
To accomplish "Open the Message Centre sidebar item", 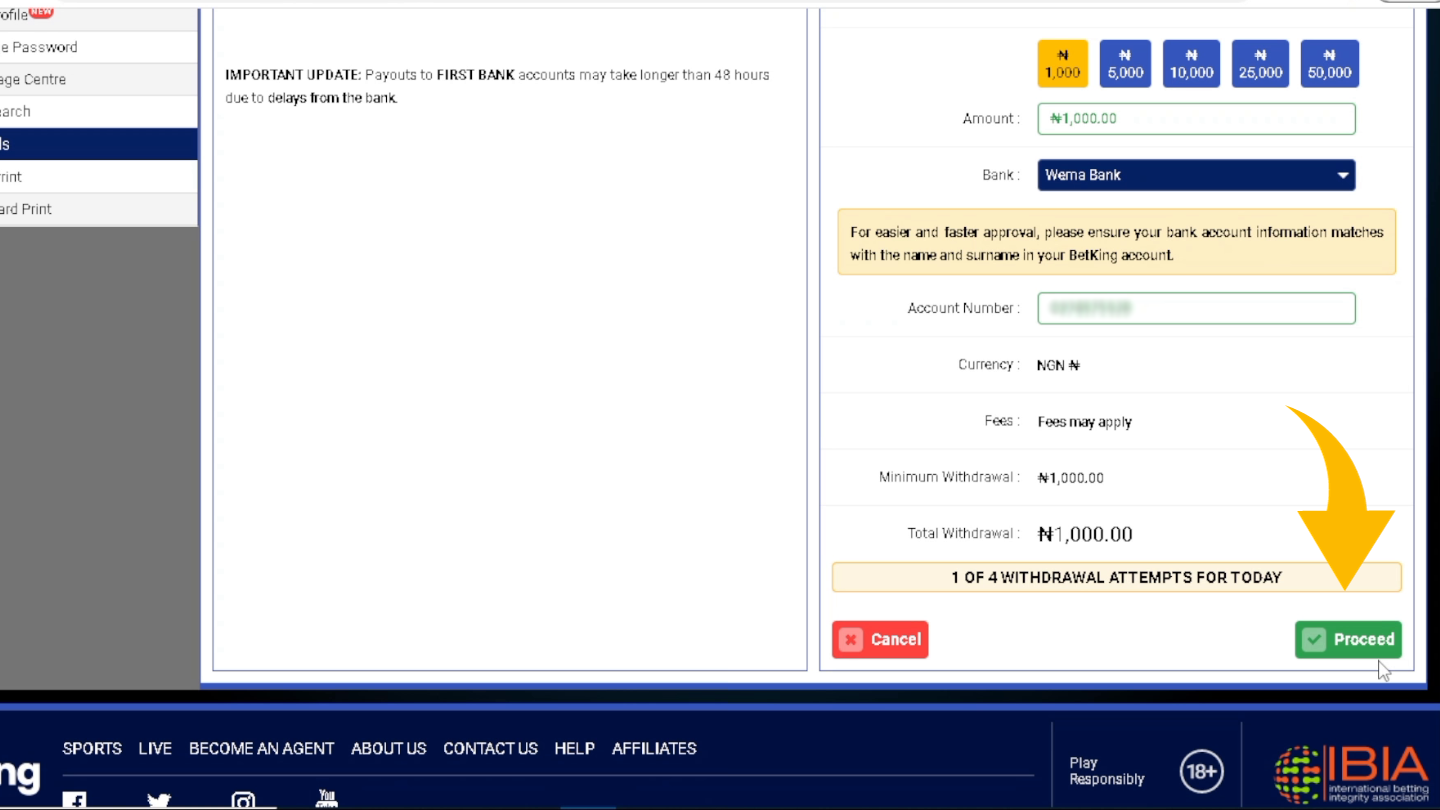I will point(98,79).
